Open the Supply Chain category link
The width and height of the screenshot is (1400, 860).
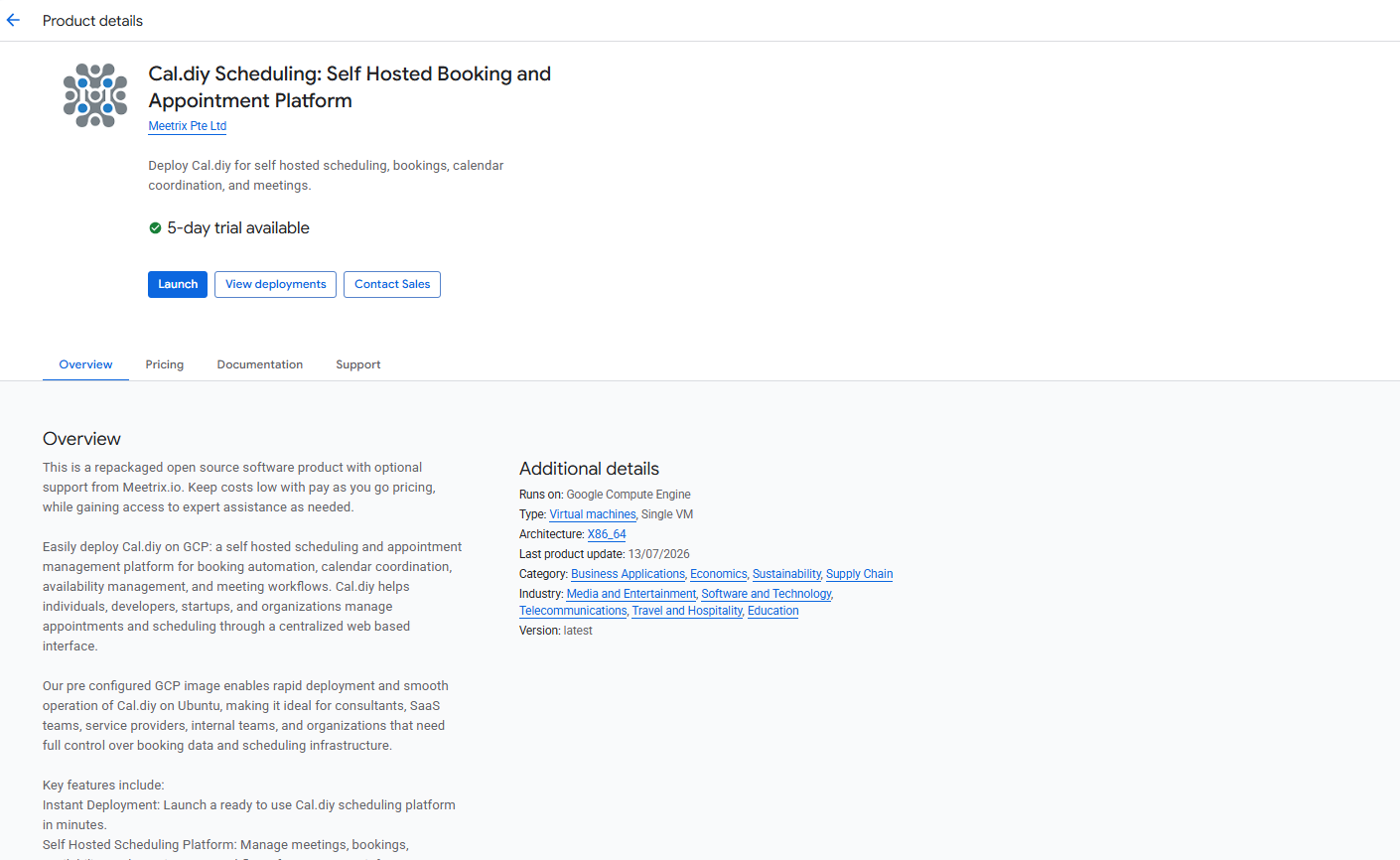pos(860,574)
